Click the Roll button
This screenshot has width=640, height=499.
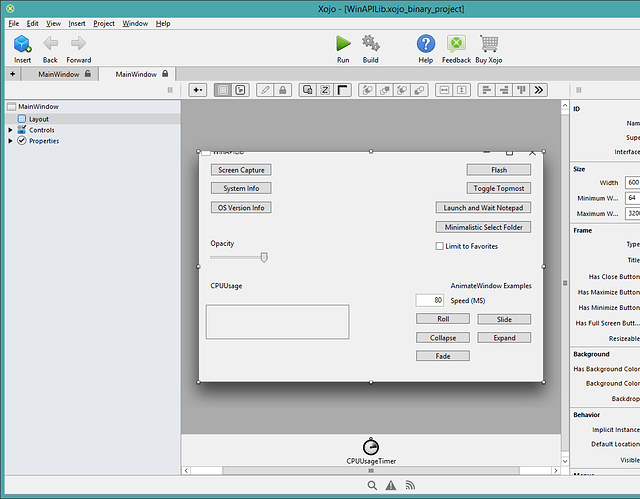(x=443, y=319)
